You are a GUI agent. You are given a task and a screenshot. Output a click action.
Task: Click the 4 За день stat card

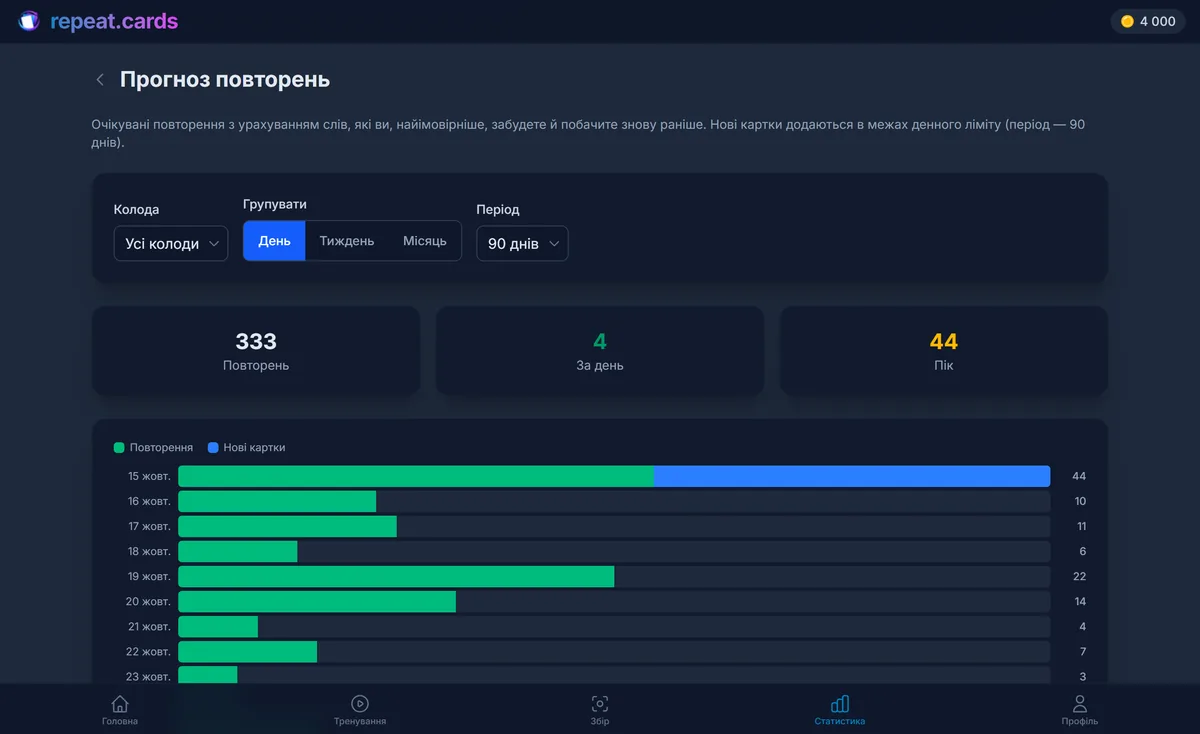[600, 351]
